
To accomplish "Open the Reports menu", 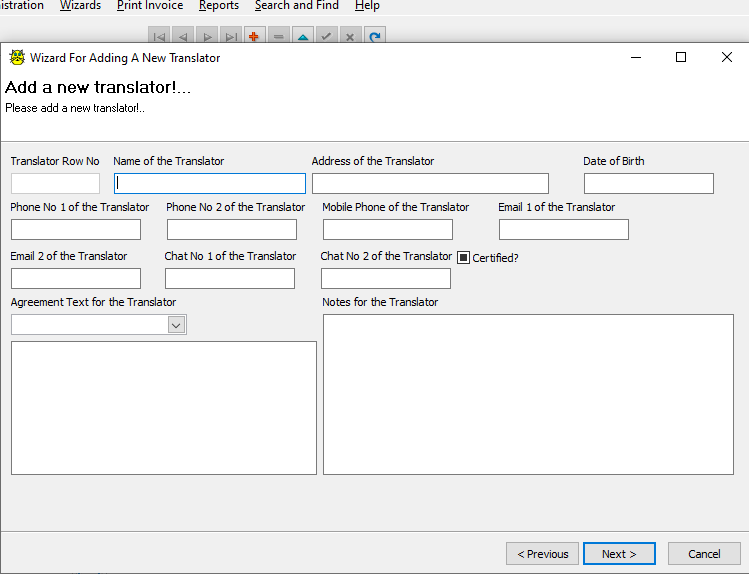I will pos(219,5).
